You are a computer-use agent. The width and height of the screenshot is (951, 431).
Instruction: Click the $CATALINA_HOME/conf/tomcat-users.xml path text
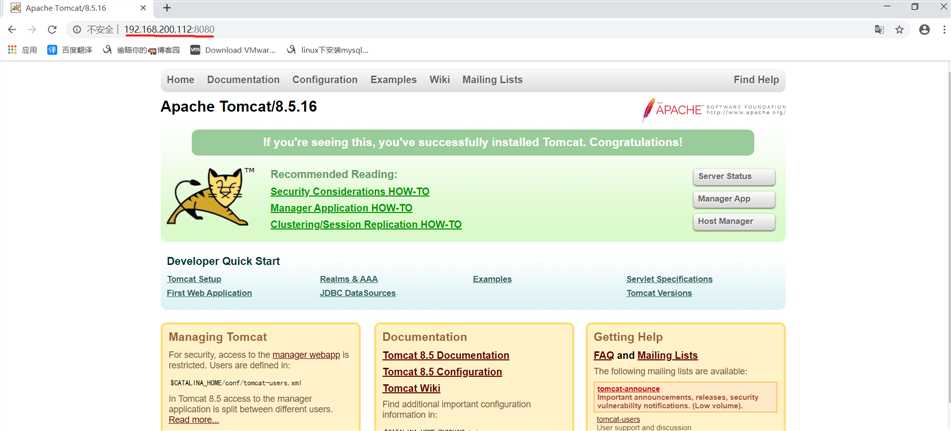236,383
